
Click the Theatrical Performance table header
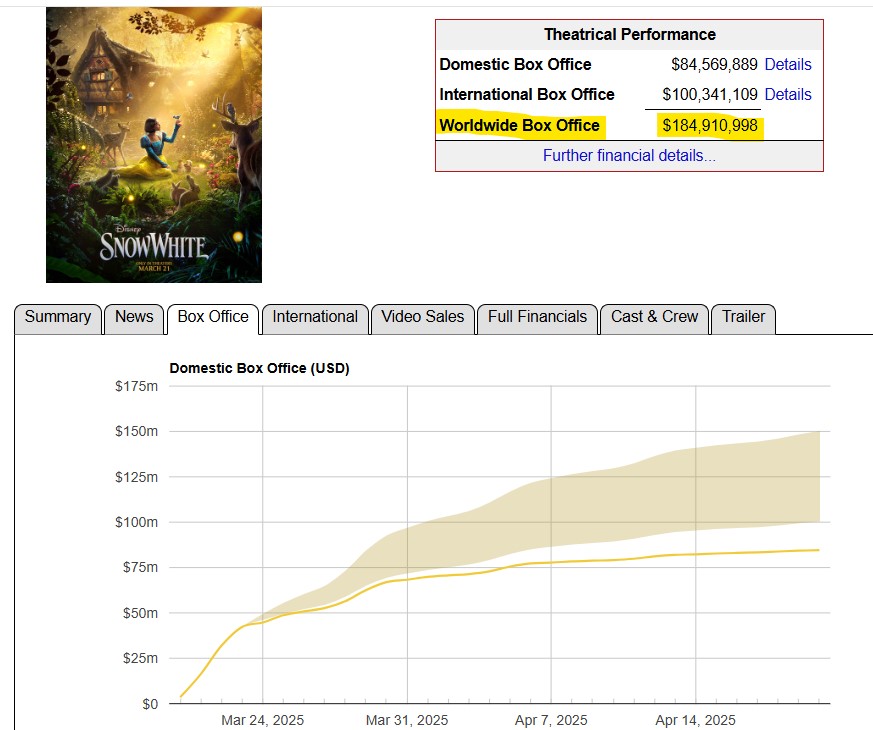(629, 35)
